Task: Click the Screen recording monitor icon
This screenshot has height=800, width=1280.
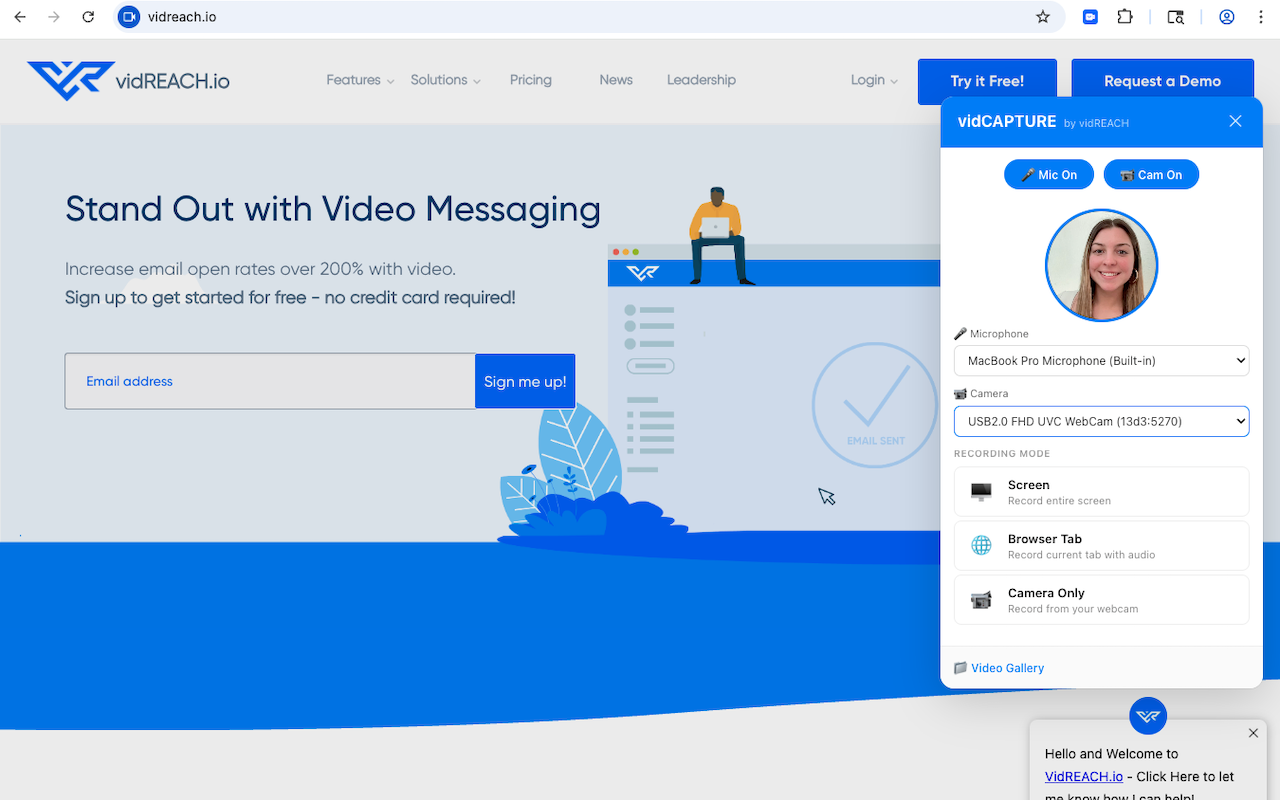Action: [x=981, y=492]
